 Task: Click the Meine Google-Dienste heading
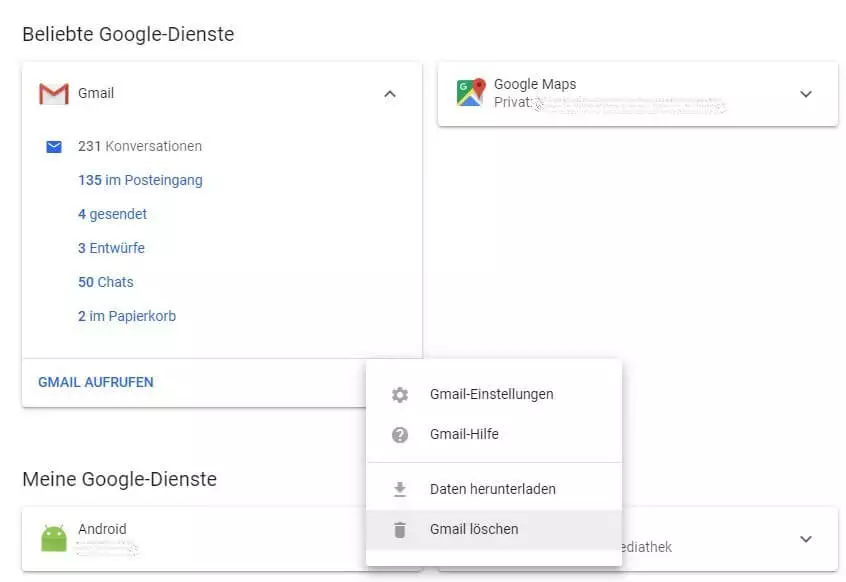click(x=120, y=479)
